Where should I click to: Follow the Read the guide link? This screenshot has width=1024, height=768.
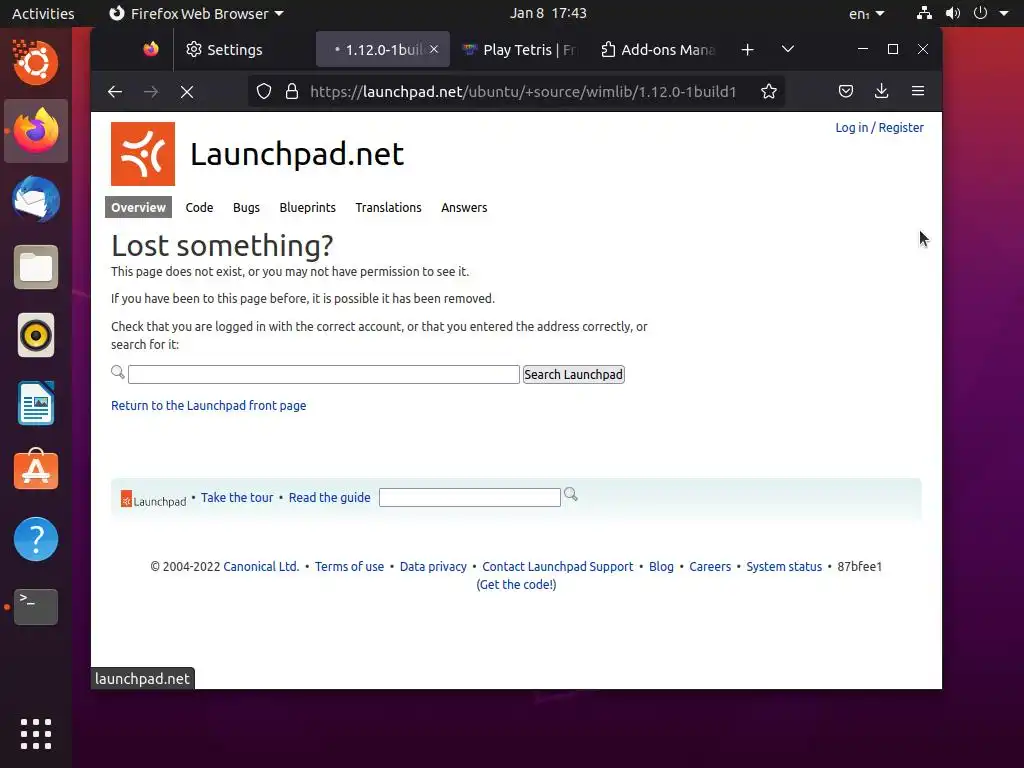click(329, 498)
